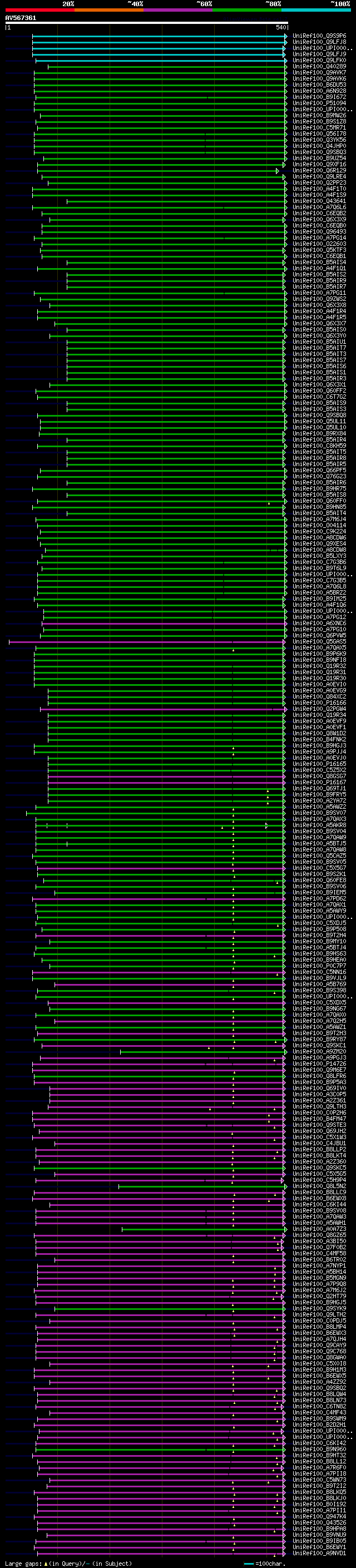Select label UniRef100_A7QAX5

(319, 647)
